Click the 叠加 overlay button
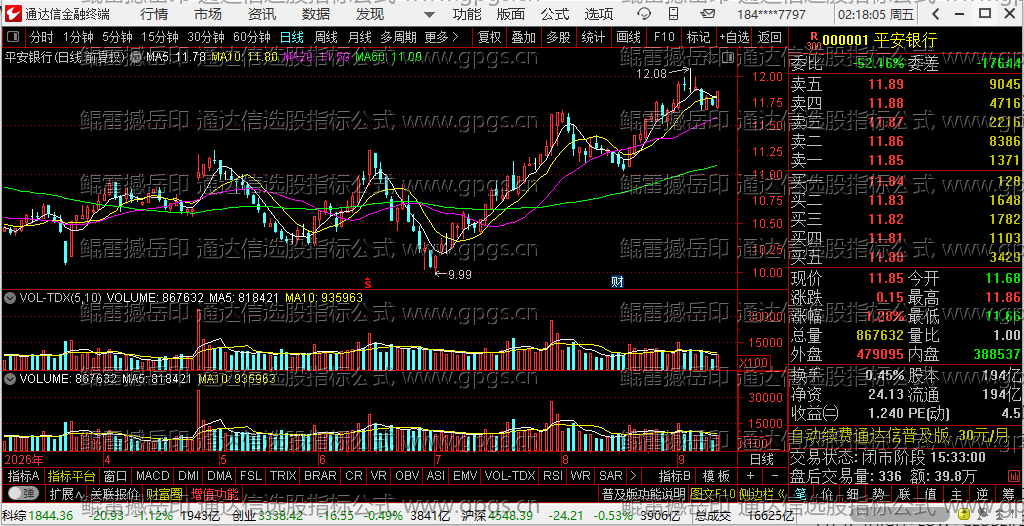Viewport: 1024px width, 526px height. [x=524, y=38]
